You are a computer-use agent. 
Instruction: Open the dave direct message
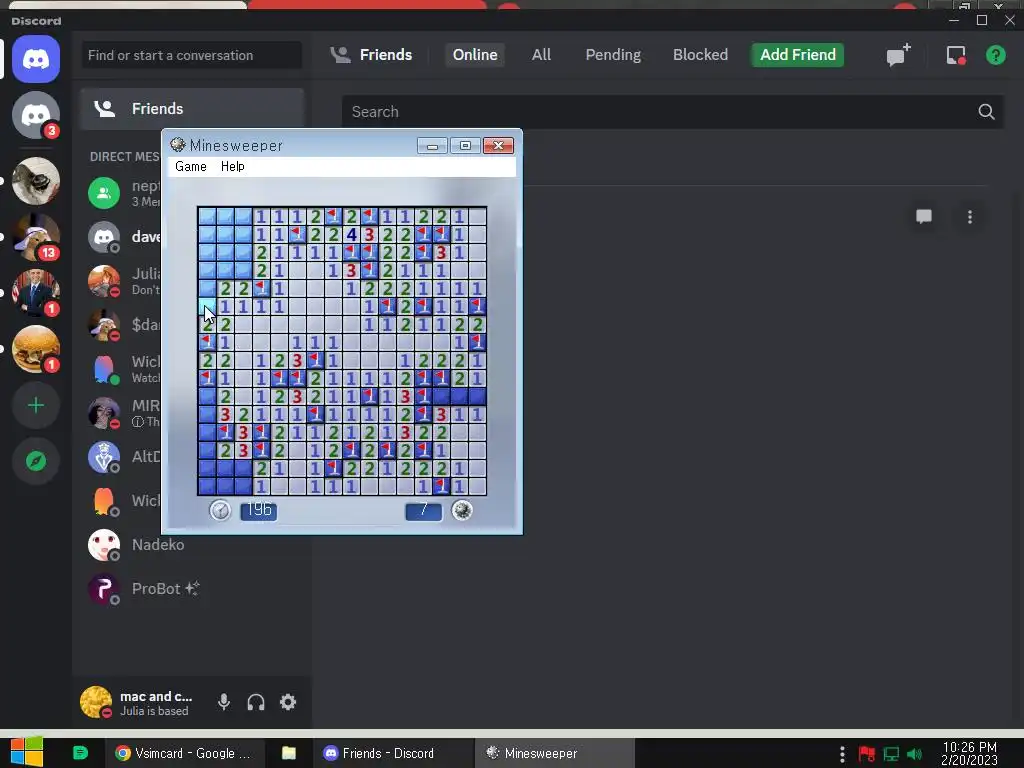[x=122, y=236]
